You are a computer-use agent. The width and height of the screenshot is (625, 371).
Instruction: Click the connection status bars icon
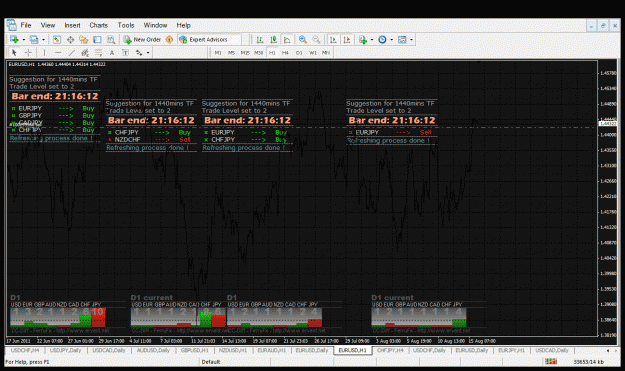pyautogui.click(x=551, y=361)
